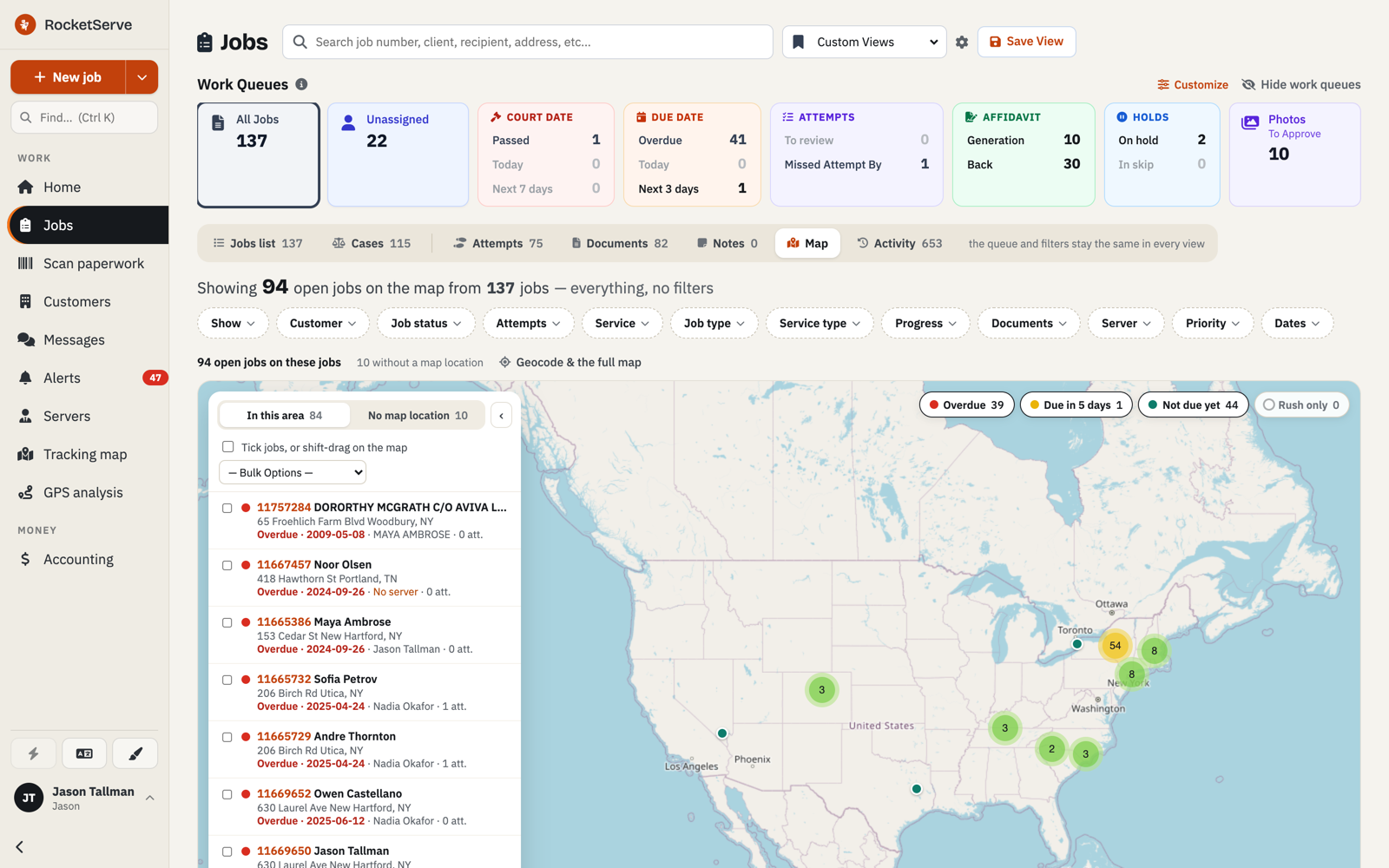Switch to the Attempts tab

click(498, 243)
